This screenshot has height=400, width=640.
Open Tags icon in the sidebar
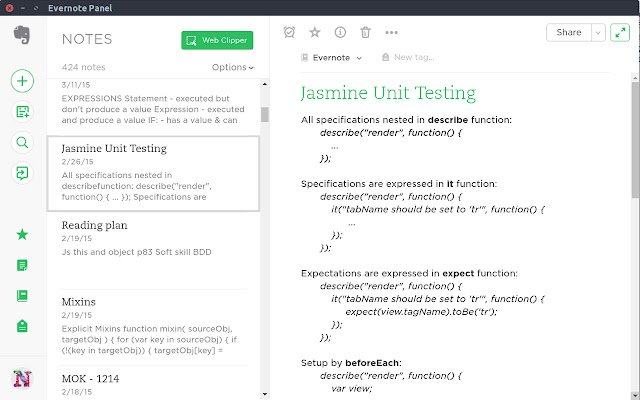(22, 326)
